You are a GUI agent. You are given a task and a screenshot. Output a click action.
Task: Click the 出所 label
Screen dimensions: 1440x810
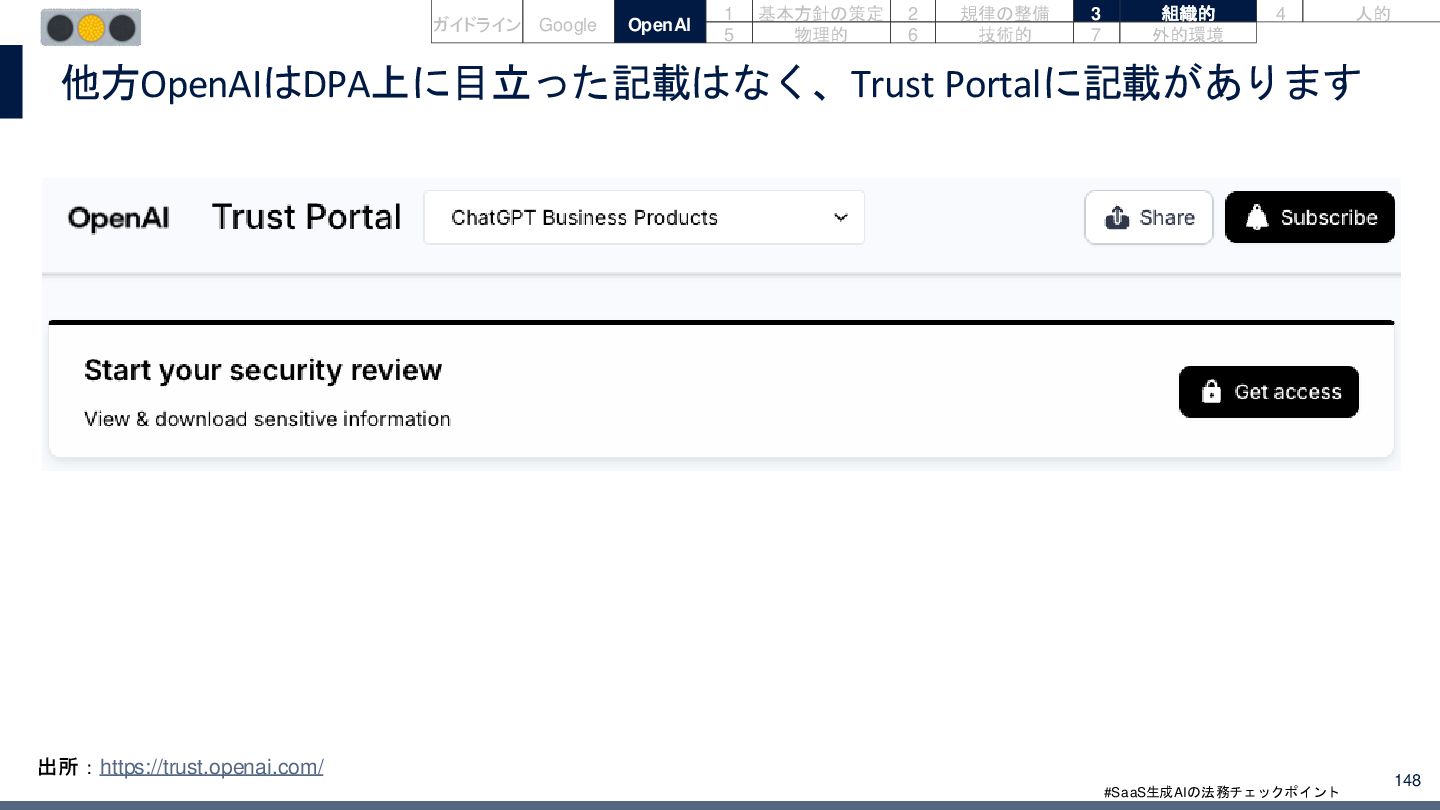[57, 767]
